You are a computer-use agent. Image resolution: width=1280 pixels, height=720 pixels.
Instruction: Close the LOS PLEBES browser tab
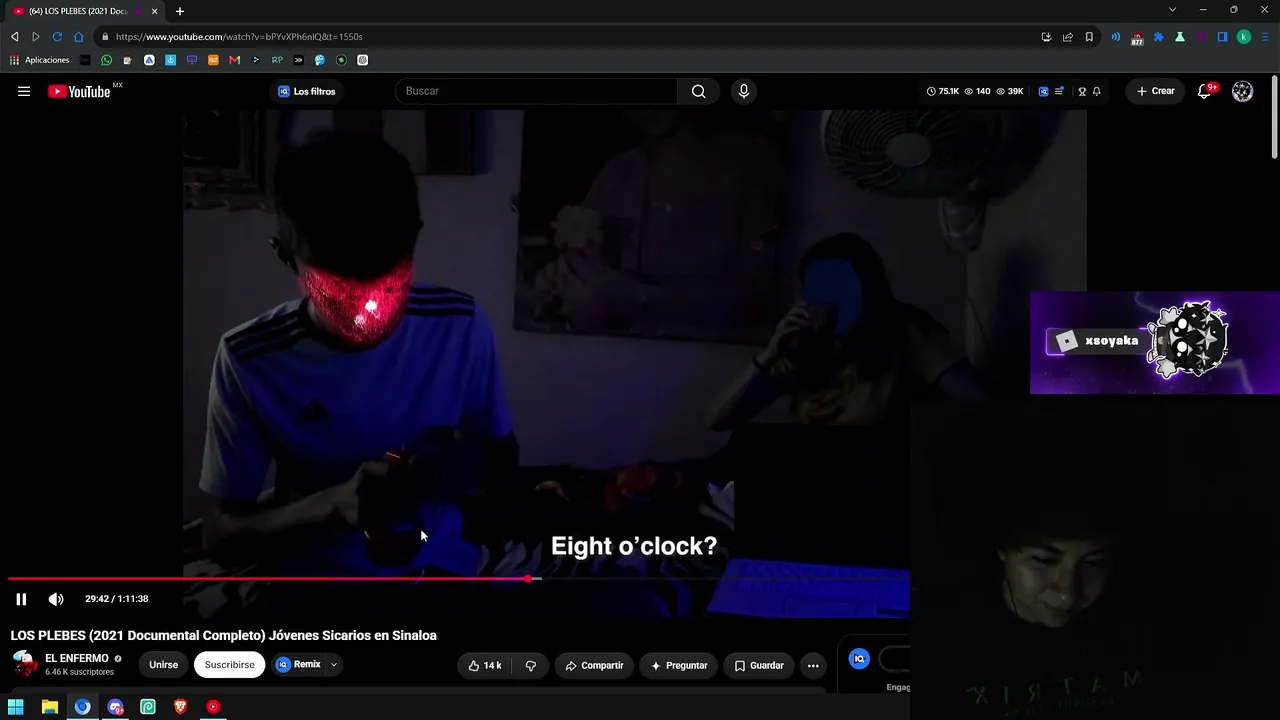pyautogui.click(x=154, y=11)
